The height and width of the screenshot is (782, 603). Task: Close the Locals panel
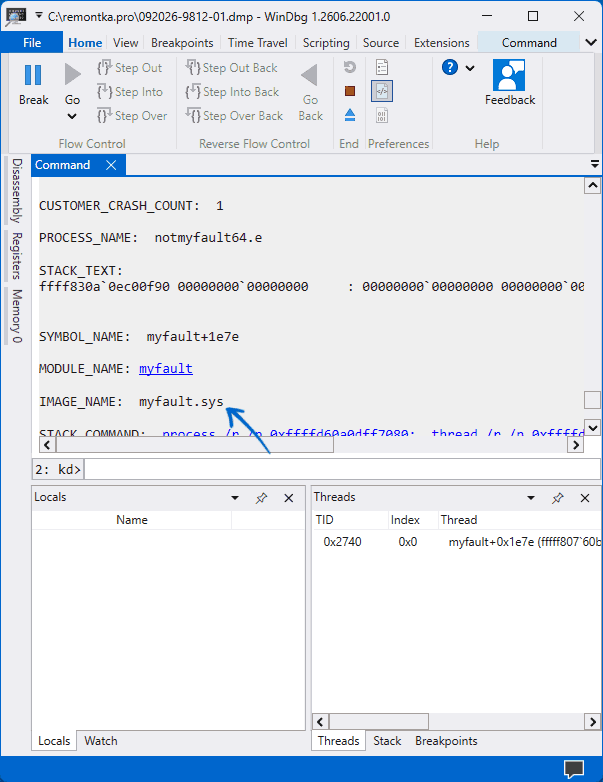[x=288, y=498]
